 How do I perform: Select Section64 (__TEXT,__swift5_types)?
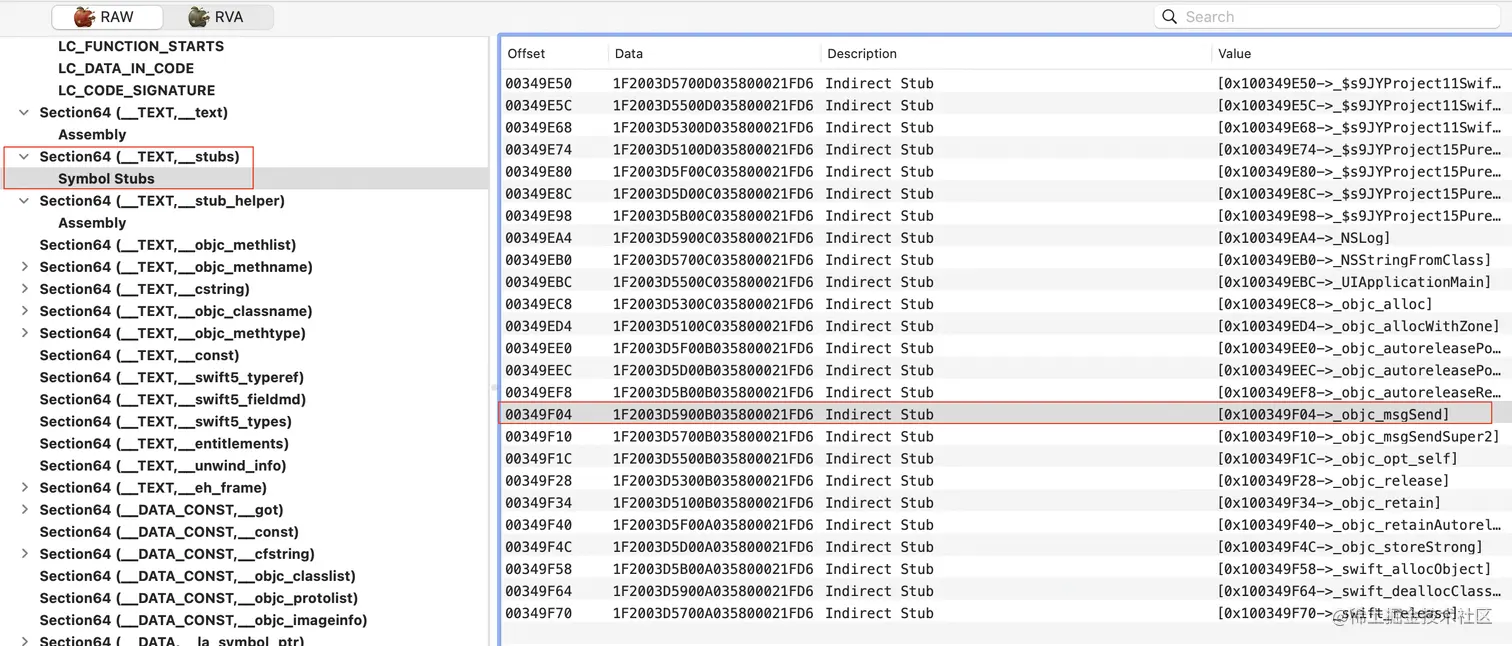tap(166, 421)
